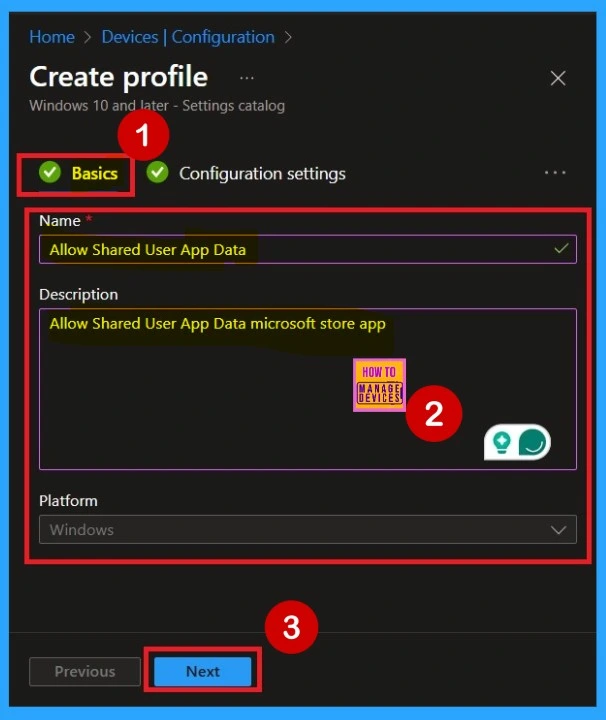Click the lightbulb suggestion icon in Description
Image resolution: width=606 pixels, height=720 pixels.
pyautogui.click(x=501, y=443)
